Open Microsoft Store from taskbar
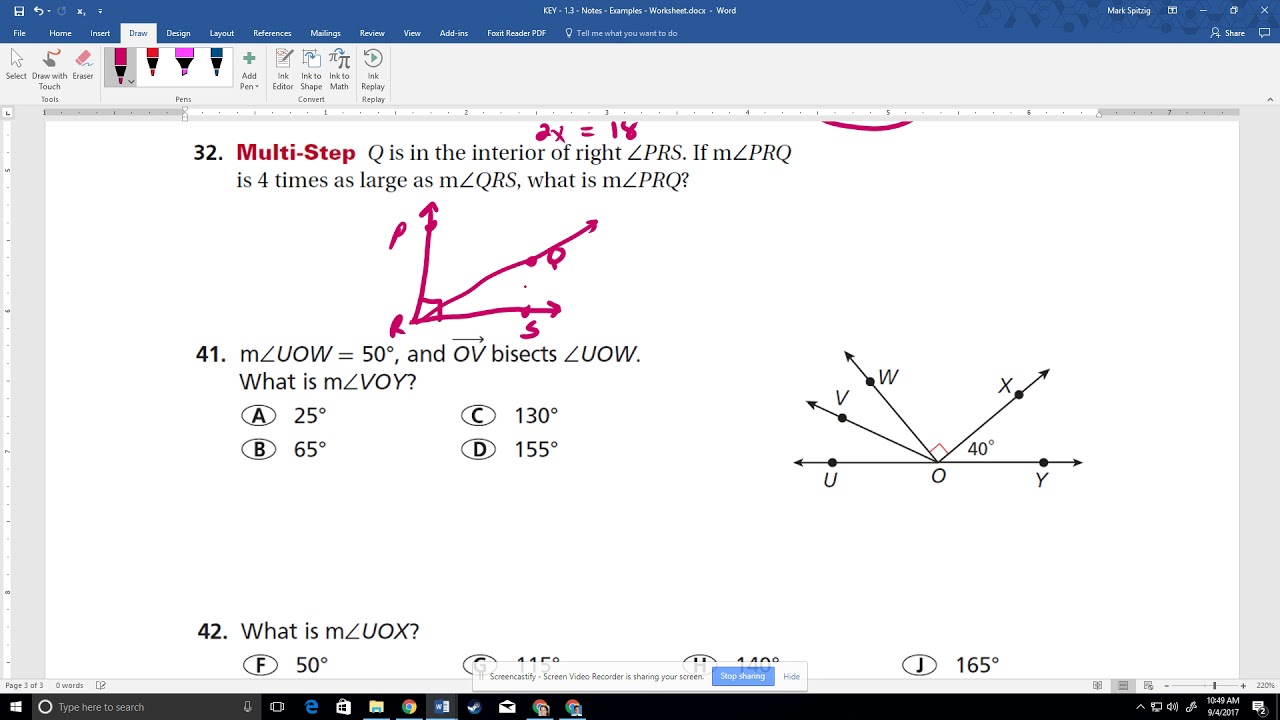This screenshot has width=1280, height=720. click(x=344, y=707)
